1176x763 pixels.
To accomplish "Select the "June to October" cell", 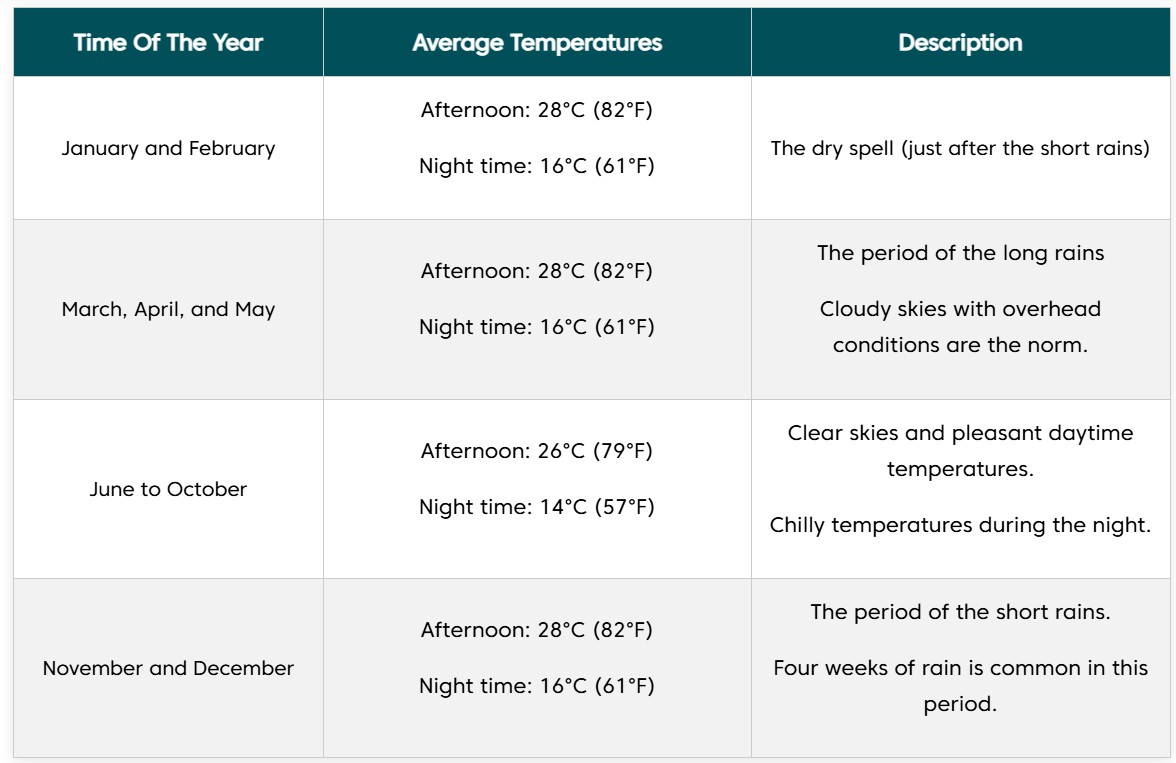I will point(168,489).
